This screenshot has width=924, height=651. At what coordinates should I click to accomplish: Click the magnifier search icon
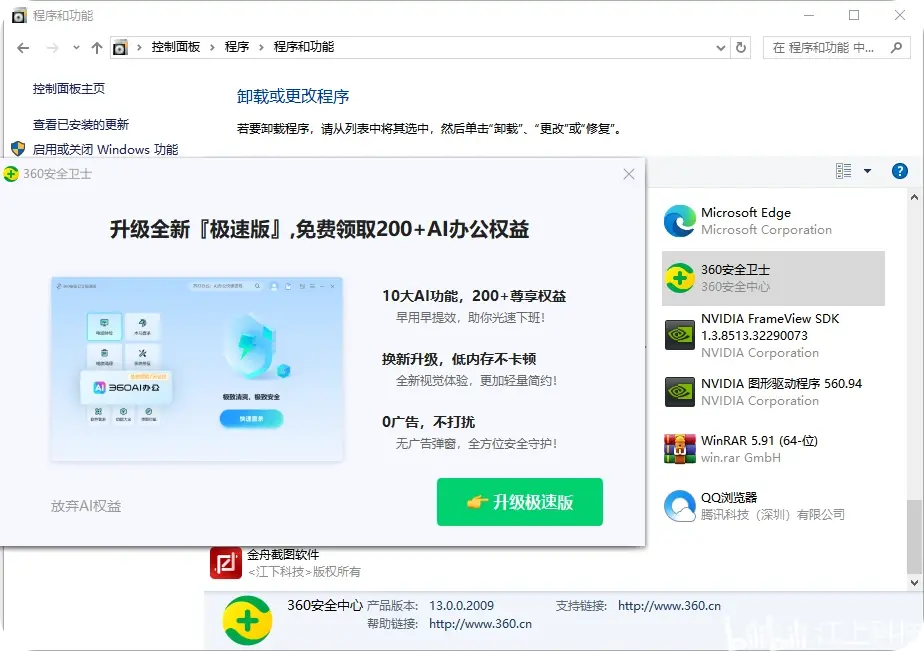(896, 48)
